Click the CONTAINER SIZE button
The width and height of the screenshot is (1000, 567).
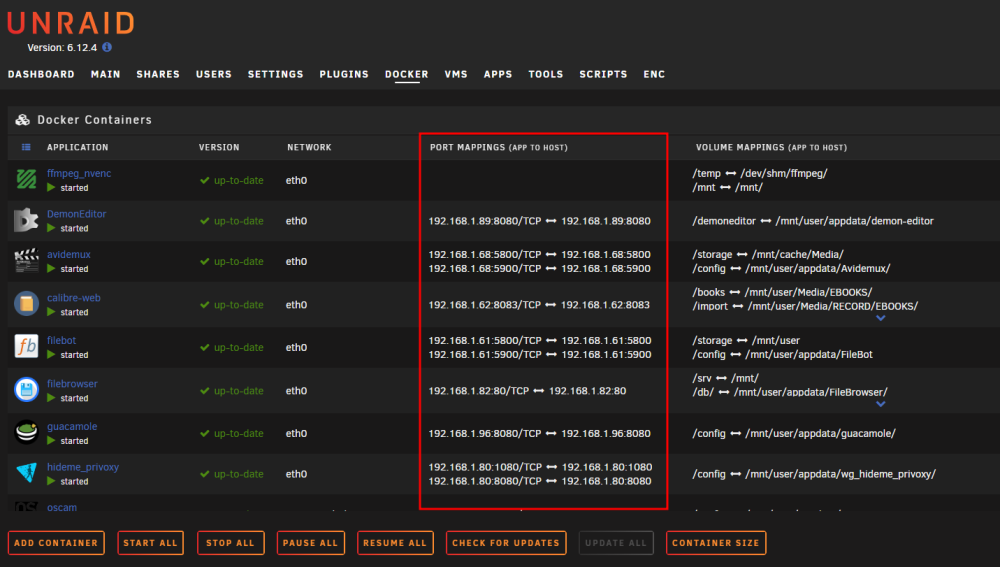click(x=716, y=543)
